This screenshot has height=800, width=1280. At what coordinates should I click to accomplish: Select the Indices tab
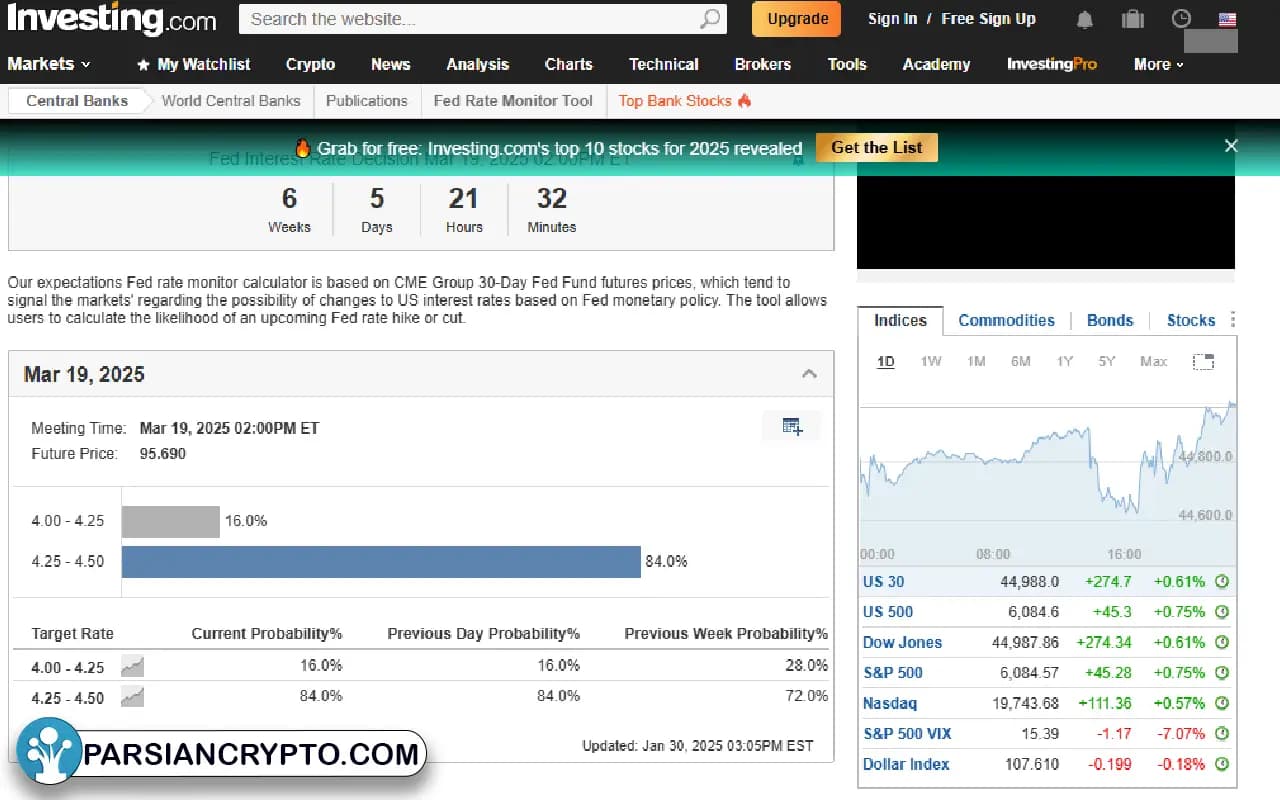[900, 320]
